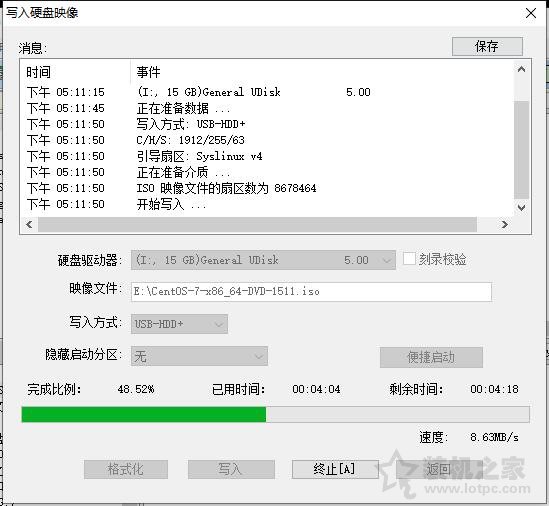Select the log row 正在准备数据 ...
The image size is (549, 506).
click(x=266, y=108)
